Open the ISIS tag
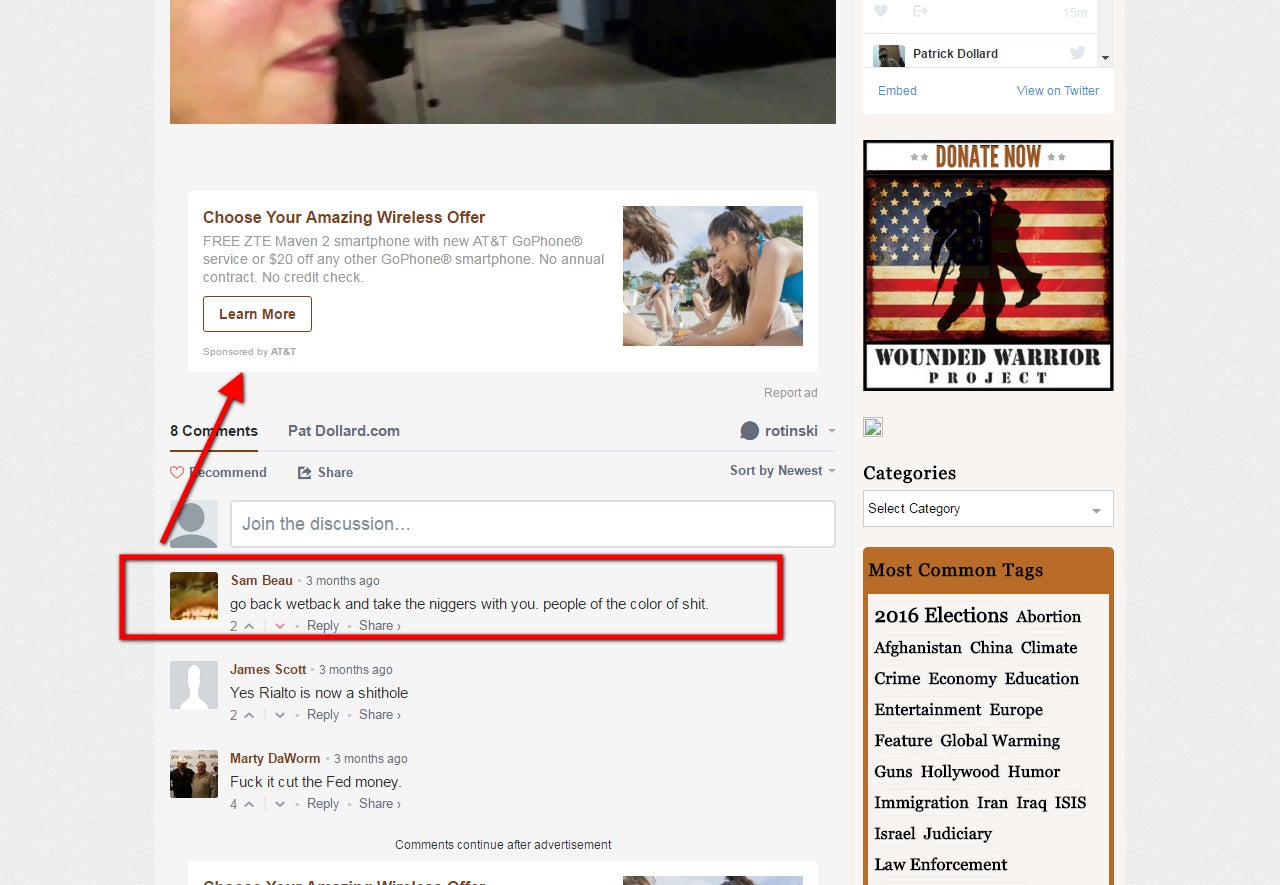This screenshot has height=885, width=1280. 1070,803
